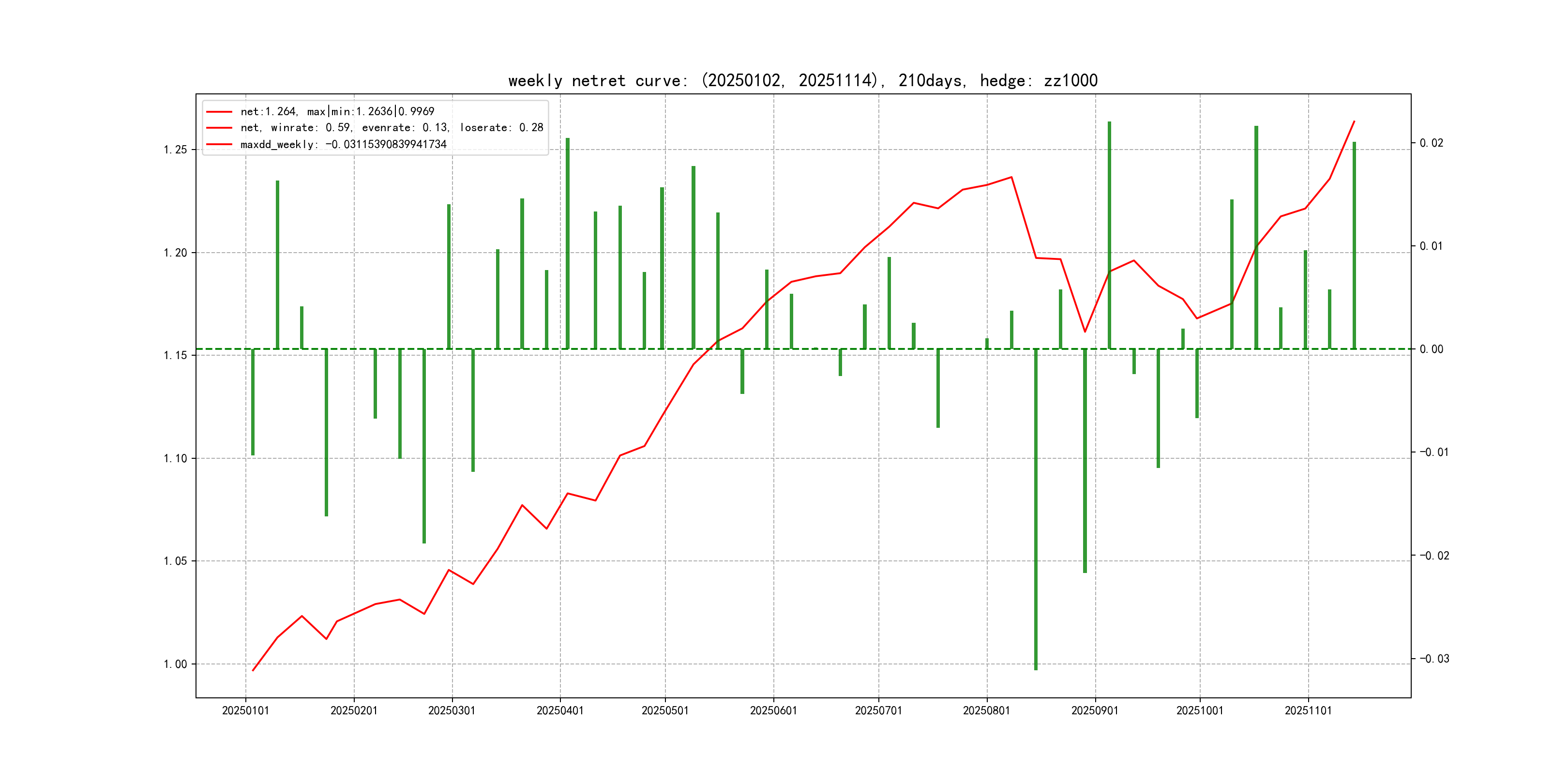
Task: Click the red line swatch beside net:1.264
Action: (x=219, y=112)
